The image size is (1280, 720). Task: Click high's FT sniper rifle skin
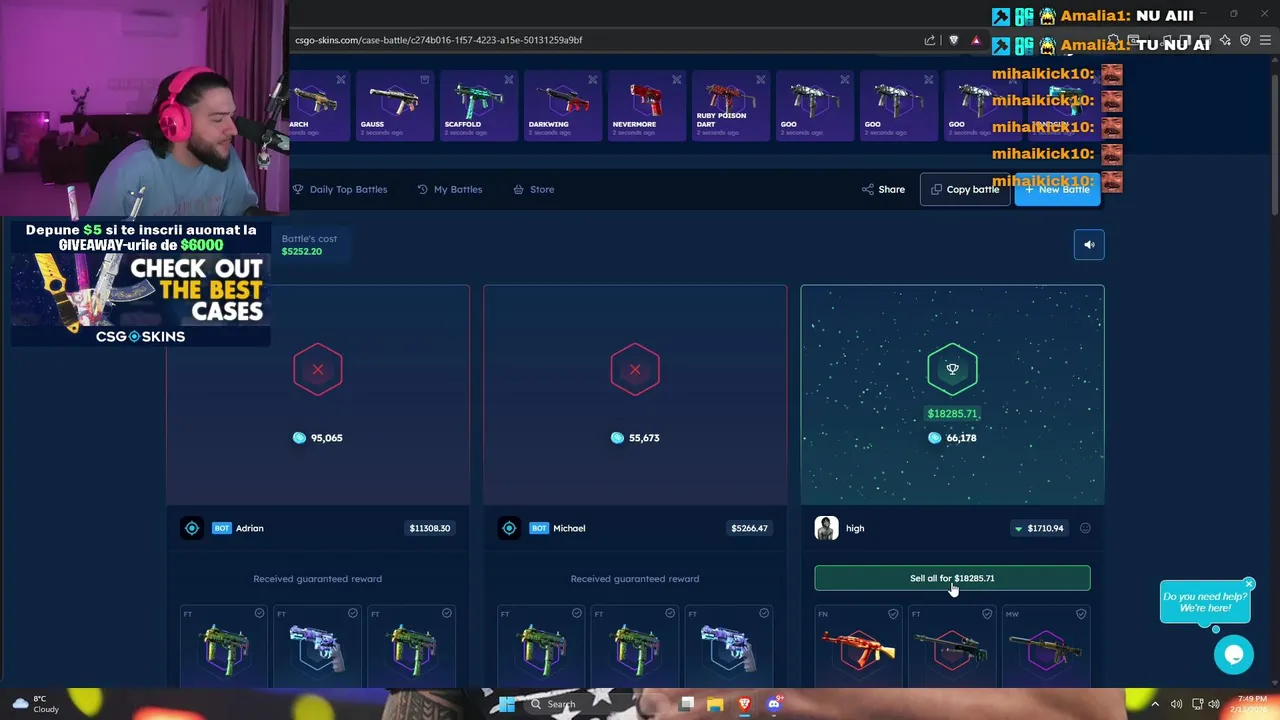pos(952,647)
